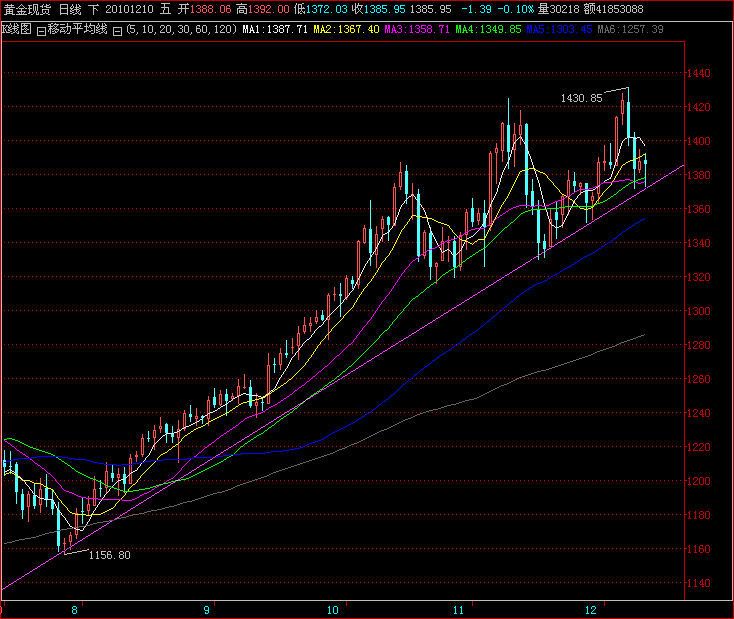Viewport: 734px width, 619px height.
Task: Click the 1440 price axis label
Action: click(699, 73)
